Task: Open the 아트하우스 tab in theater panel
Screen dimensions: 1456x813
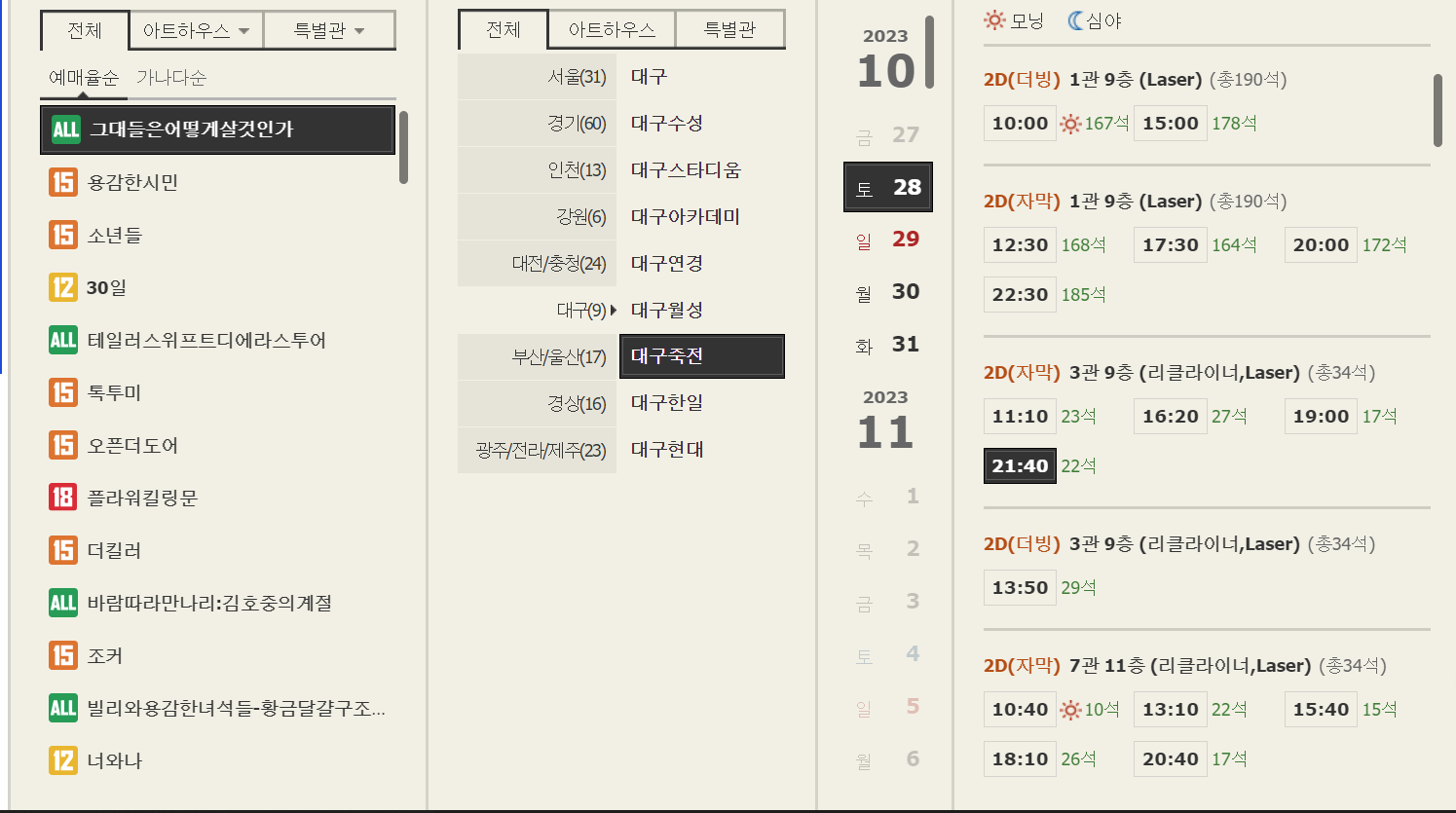Action: [612, 29]
